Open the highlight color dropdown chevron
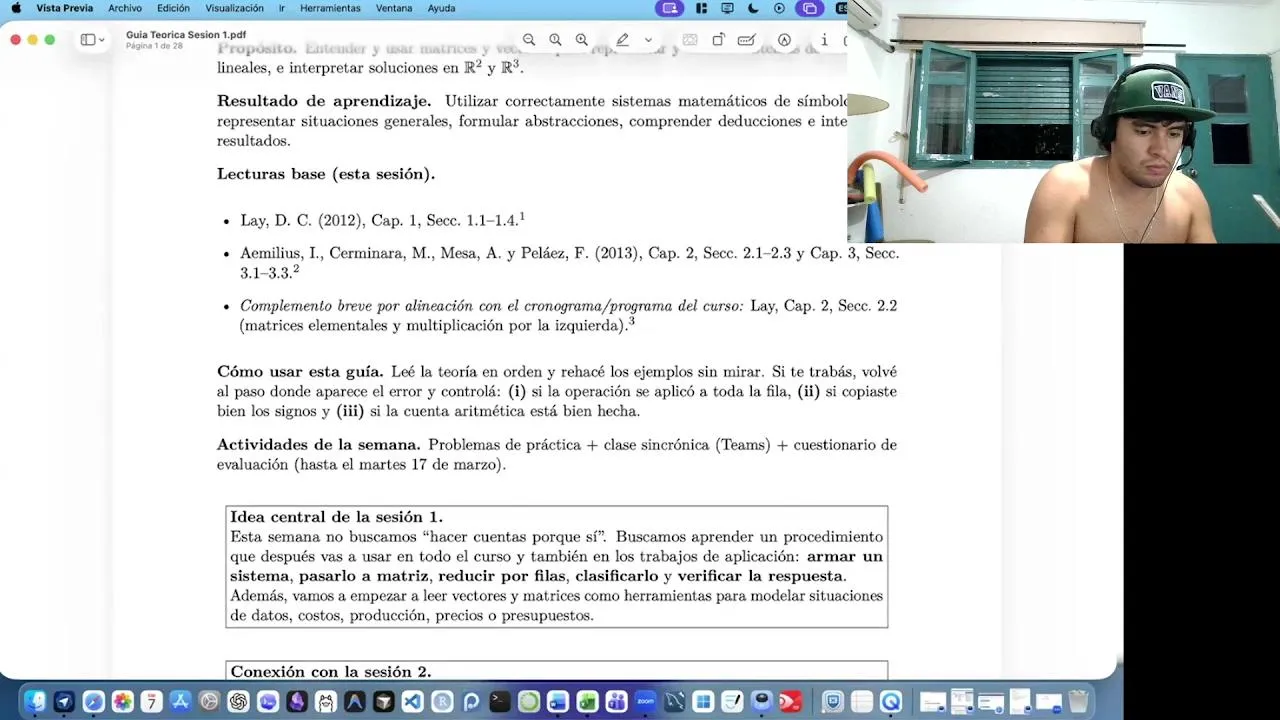Viewport: 1280px width, 720px height. 648,40
